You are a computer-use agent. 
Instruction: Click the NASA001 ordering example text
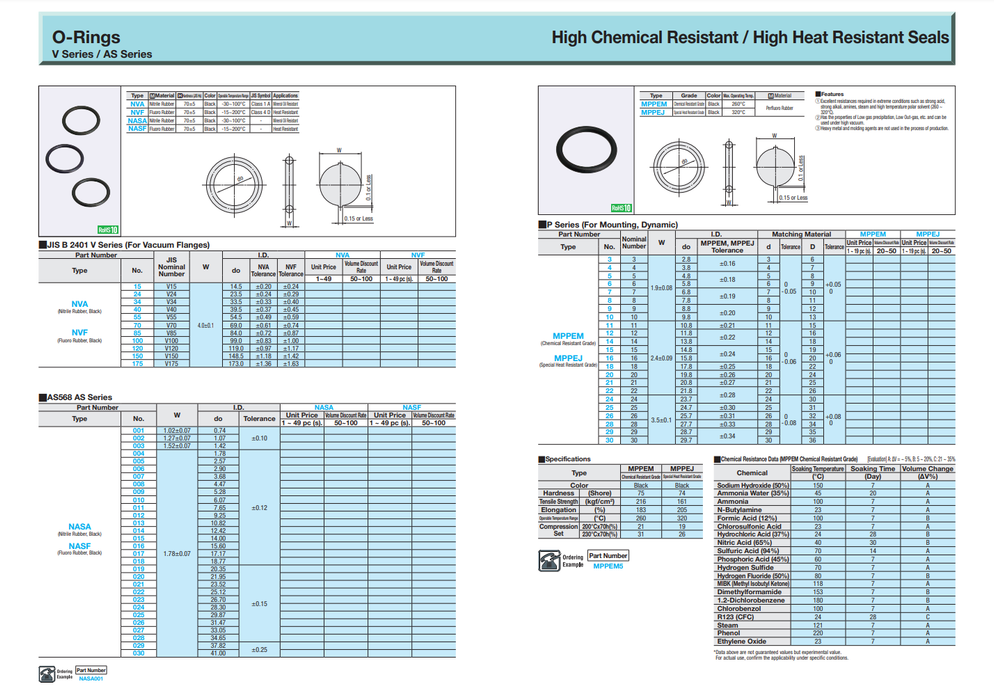[91, 677]
